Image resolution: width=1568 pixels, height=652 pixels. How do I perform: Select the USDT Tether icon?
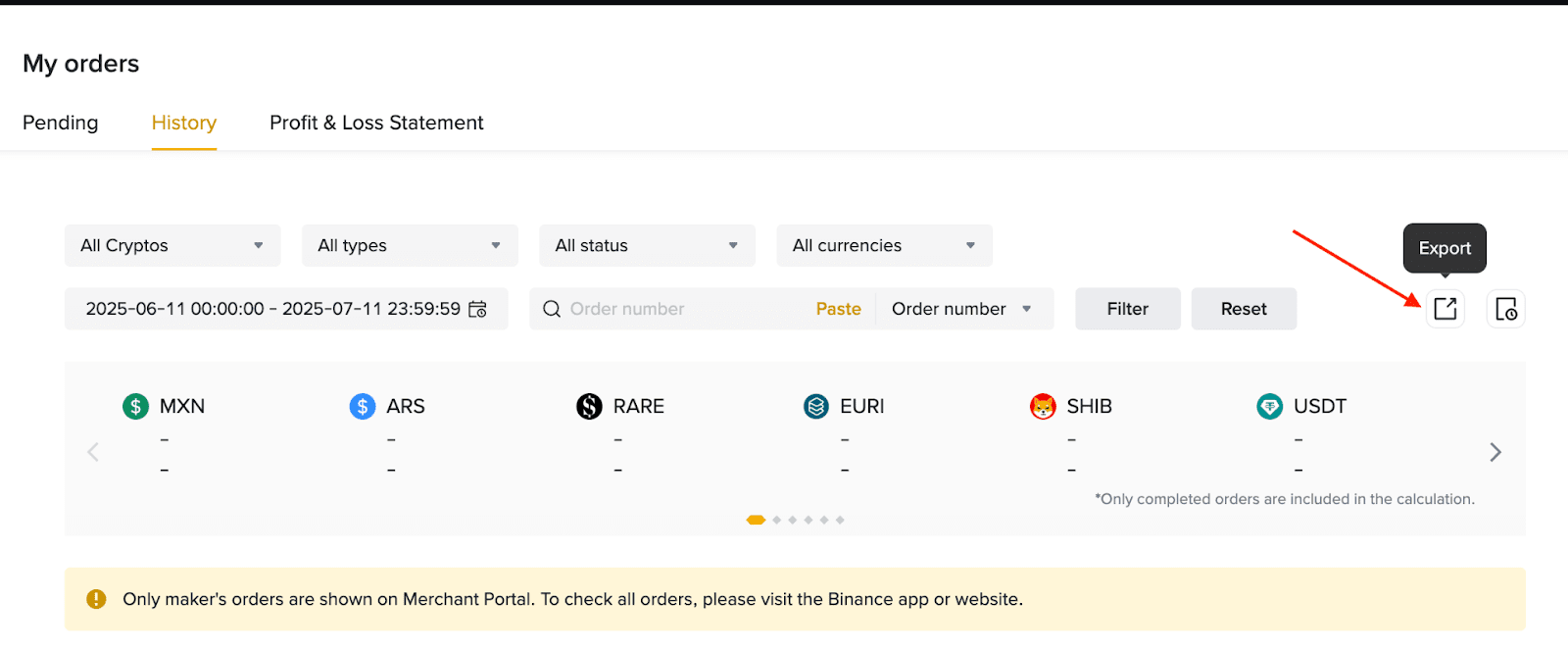(x=1270, y=406)
